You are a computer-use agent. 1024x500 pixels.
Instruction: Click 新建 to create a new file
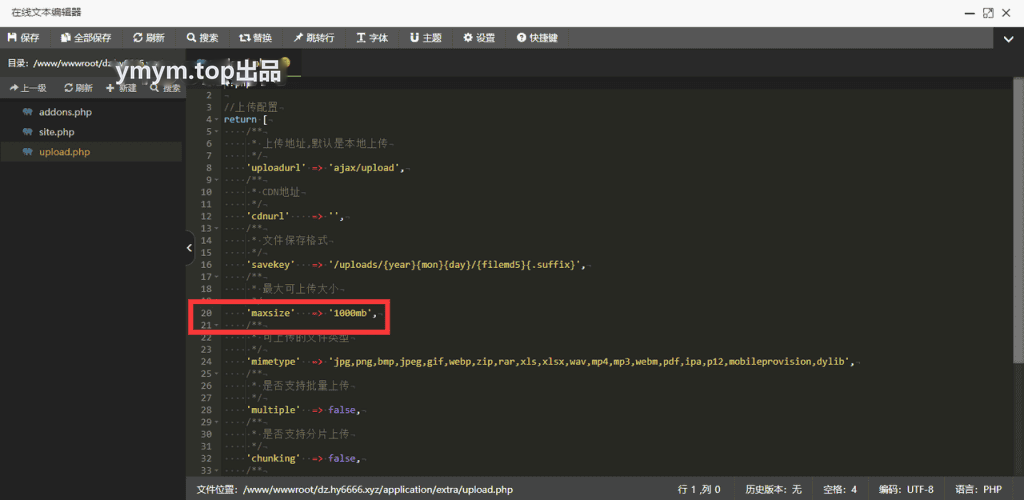(x=121, y=88)
